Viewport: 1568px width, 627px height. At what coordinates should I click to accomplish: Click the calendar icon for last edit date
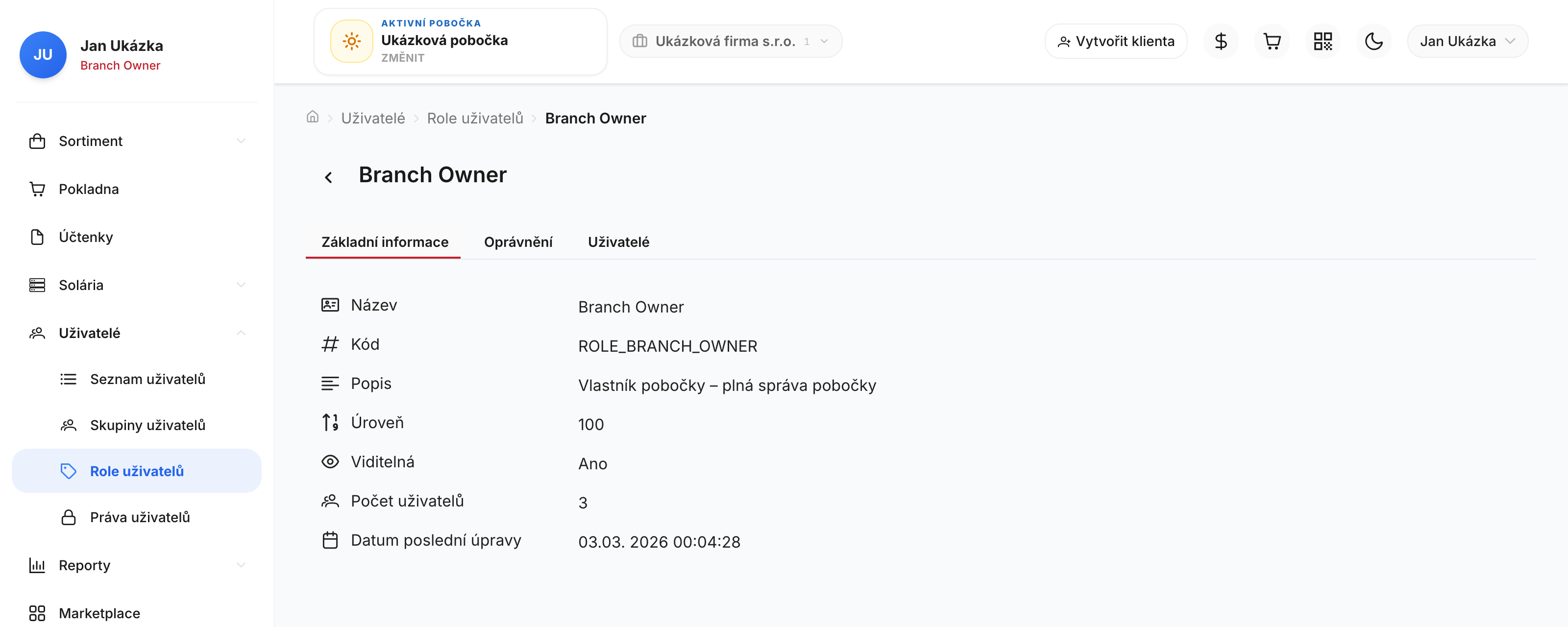coord(330,541)
